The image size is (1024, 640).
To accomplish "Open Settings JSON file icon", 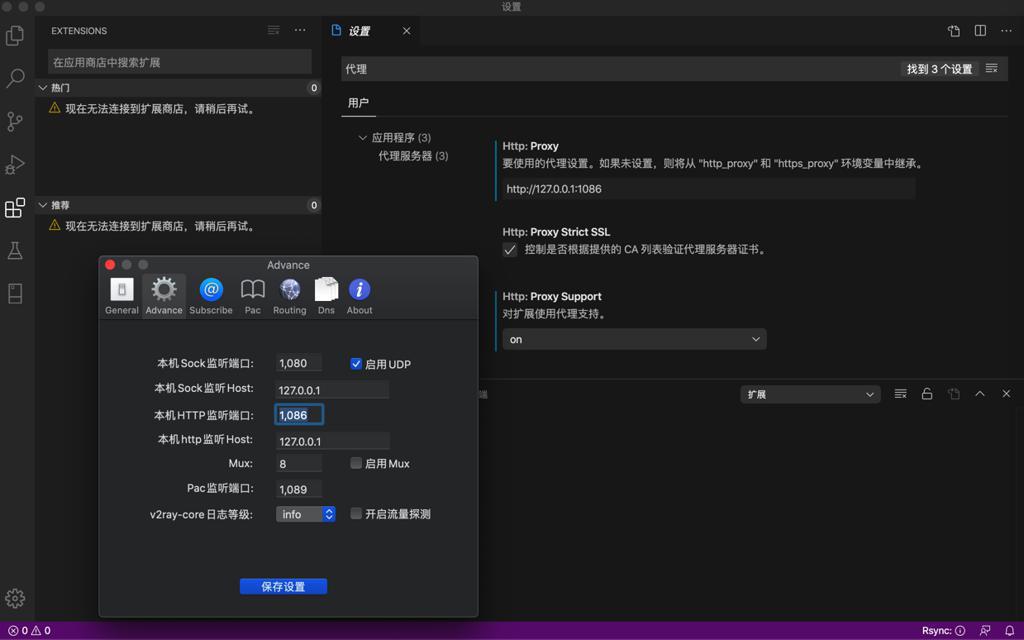I will pos(954,31).
